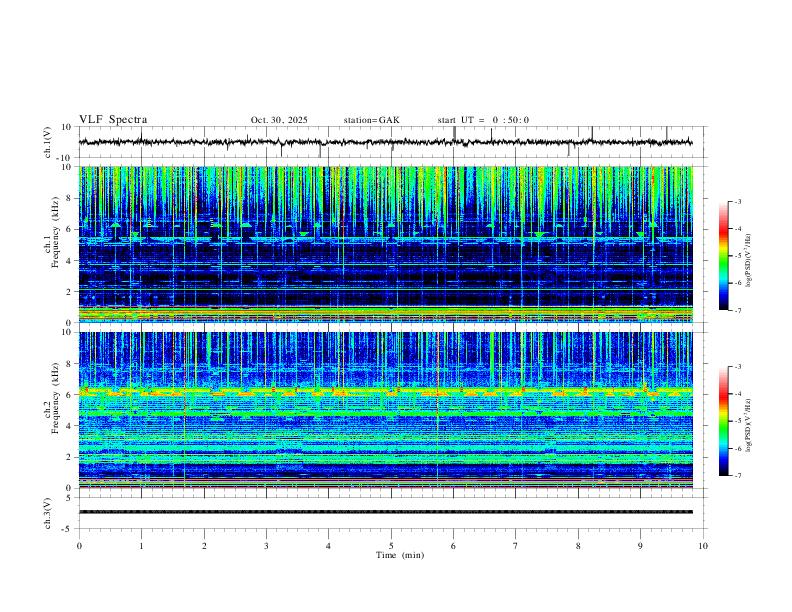
Task: Click the "station=GAK" header label
Action: [371, 120]
